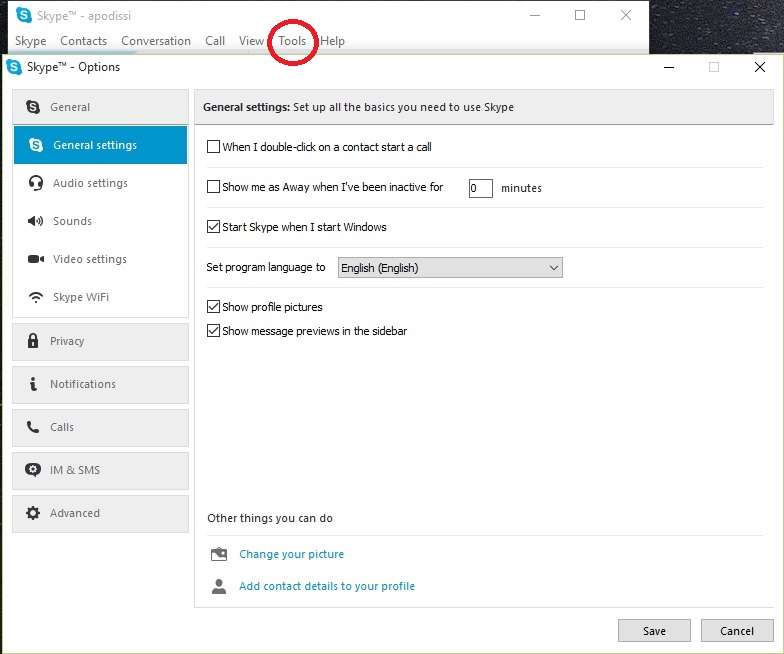
Task: Uncheck Start Skype when I start Windows
Action: coord(214,226)
